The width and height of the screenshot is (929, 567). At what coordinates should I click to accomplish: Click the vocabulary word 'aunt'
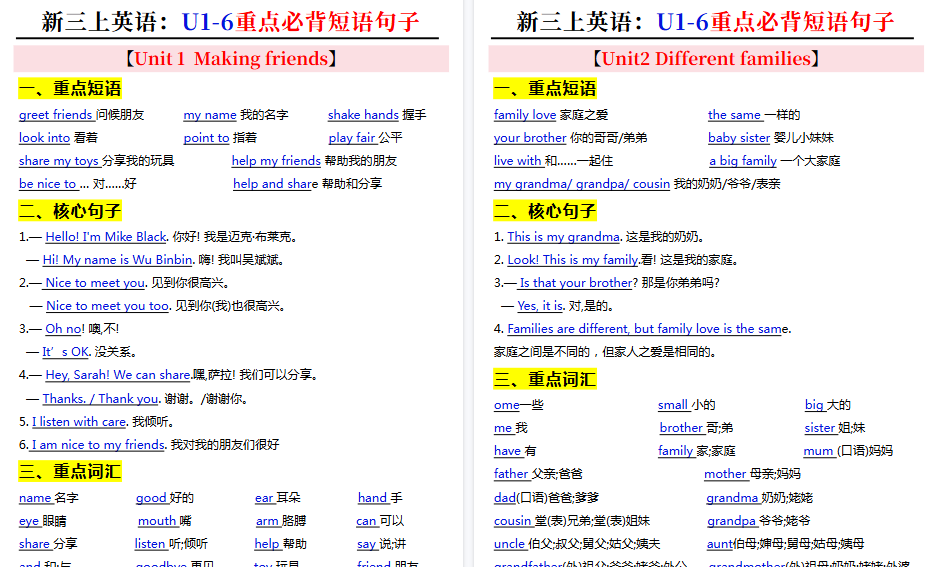(x=719, y=543)
